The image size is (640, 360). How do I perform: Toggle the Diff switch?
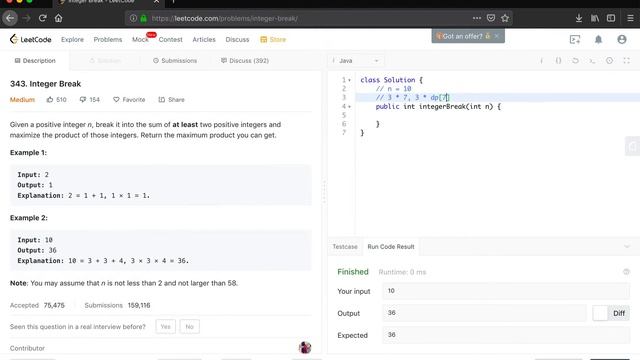[x=611, y=313]
